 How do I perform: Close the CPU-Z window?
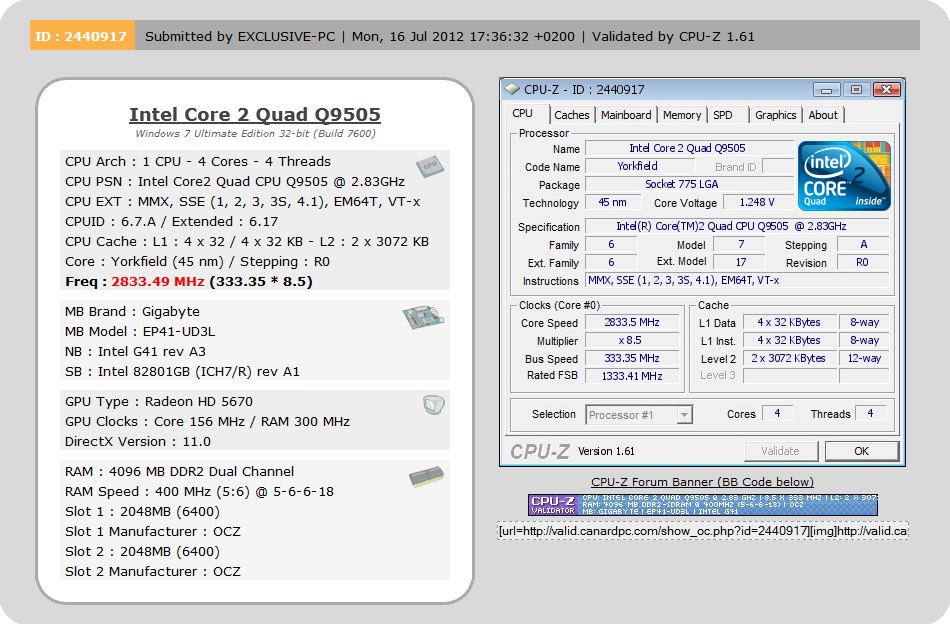tap(887, 90)
